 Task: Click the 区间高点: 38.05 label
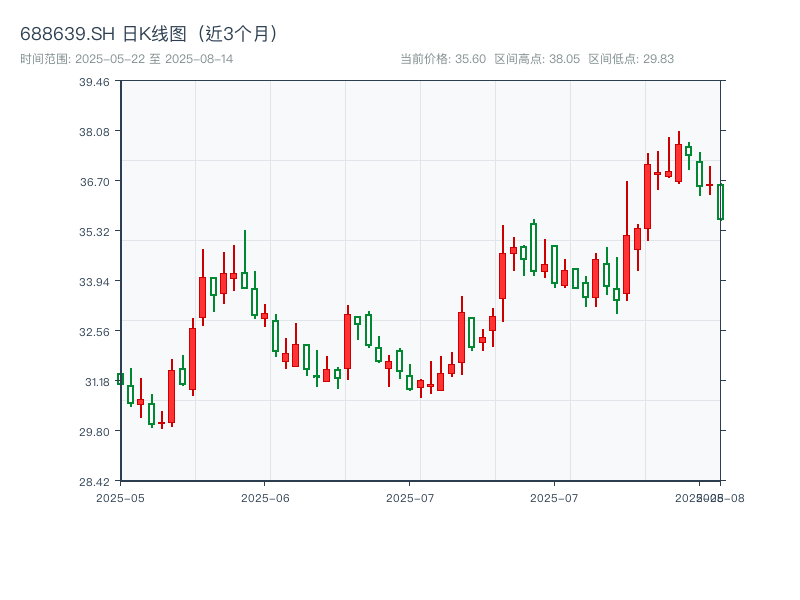click(537, 59)
